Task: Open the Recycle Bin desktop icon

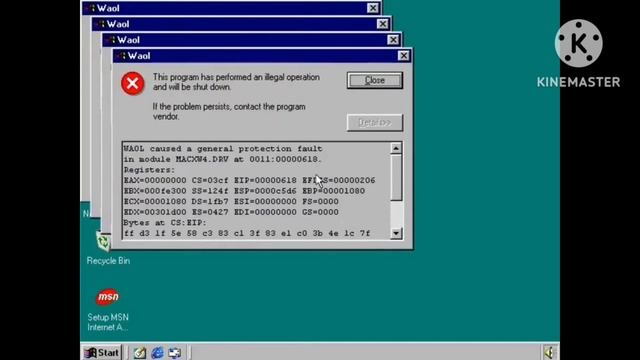Action: [x=107, y=247]
